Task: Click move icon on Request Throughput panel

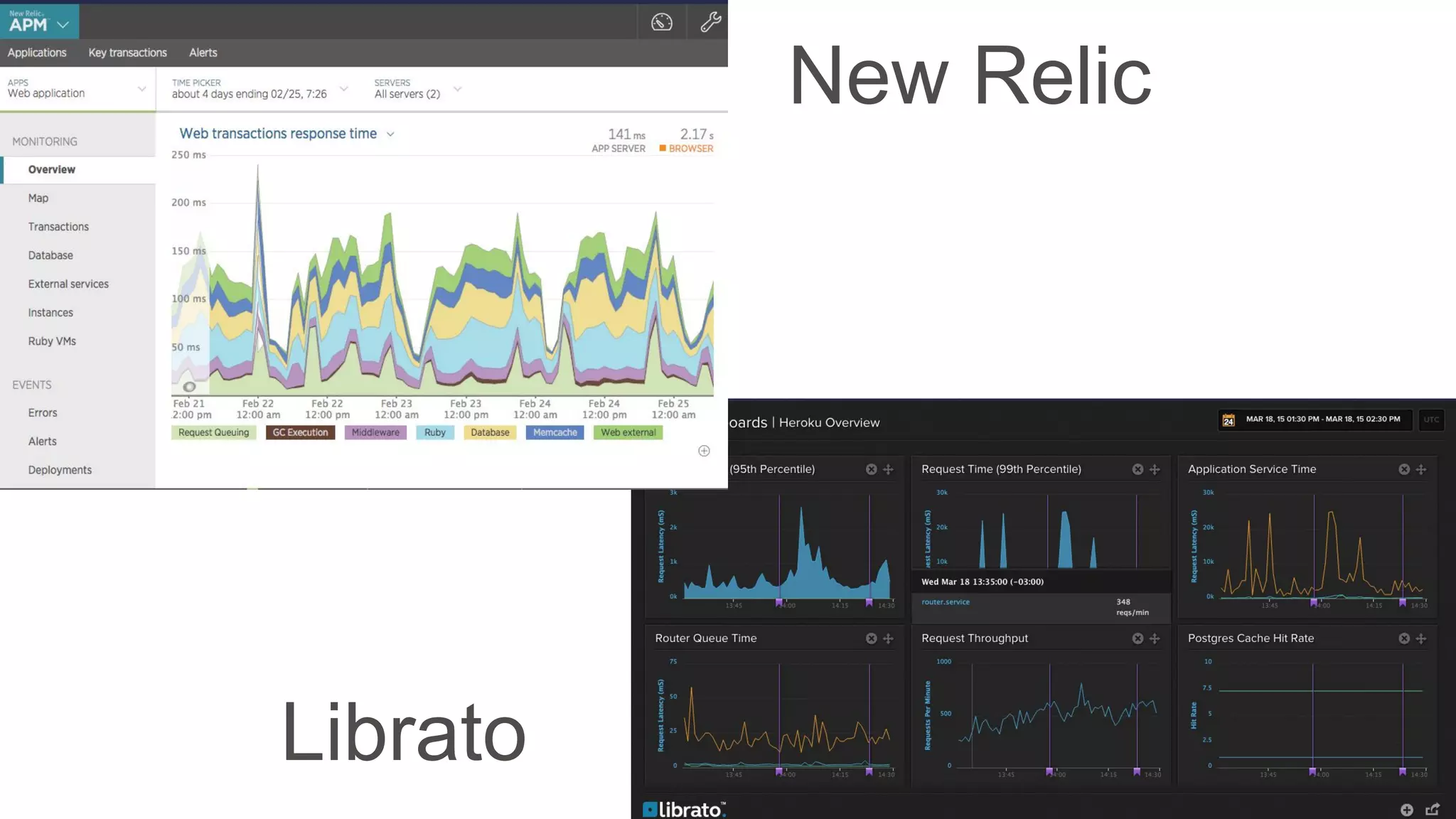Action: [1155, 638]
